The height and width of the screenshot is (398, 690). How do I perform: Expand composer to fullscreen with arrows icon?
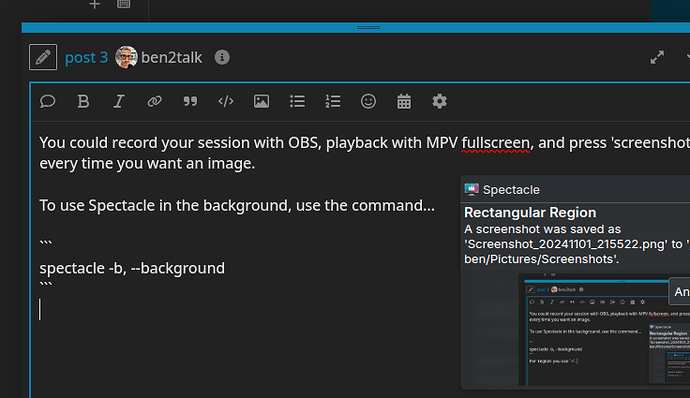pyautogui.click(x=657, y=57)
